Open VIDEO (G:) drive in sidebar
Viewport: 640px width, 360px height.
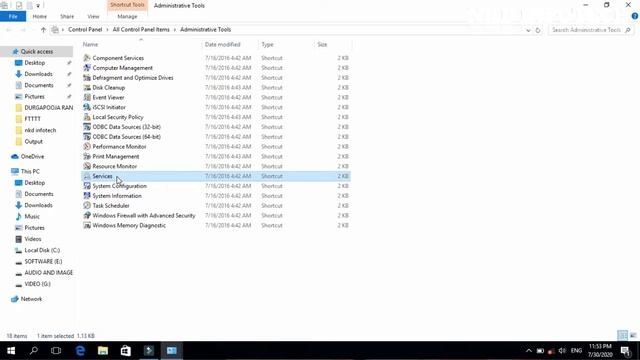tap(37, 284)
